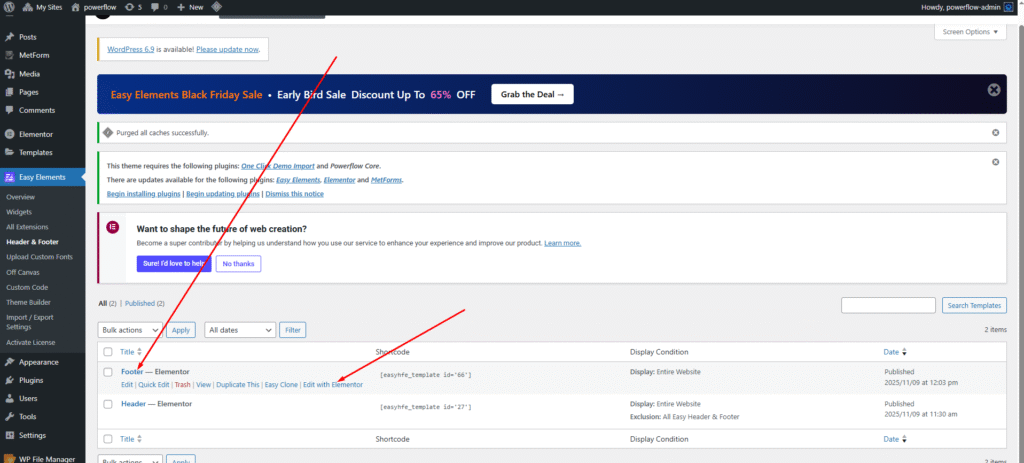Image resolution: width=1024 pixels, height=463 pixels.
Task: Dismiss the Black Friday Sale banner
Action: 994,90
